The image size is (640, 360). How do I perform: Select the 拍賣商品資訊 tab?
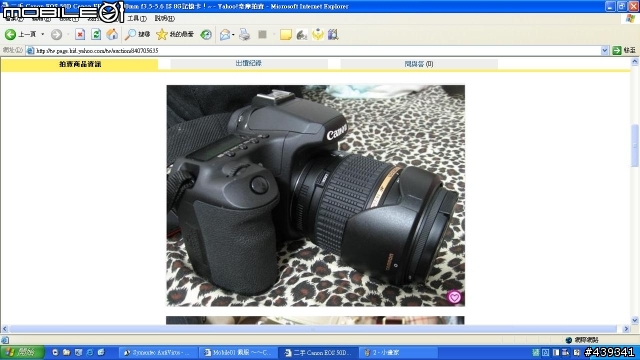80,64
